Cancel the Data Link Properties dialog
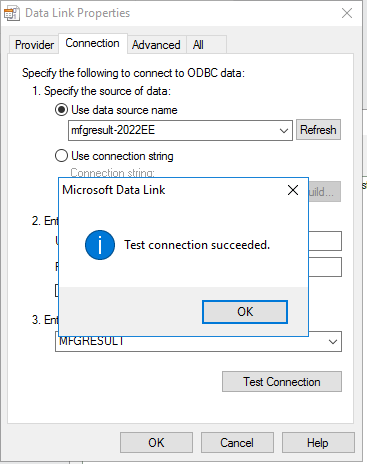 (237, 443)
